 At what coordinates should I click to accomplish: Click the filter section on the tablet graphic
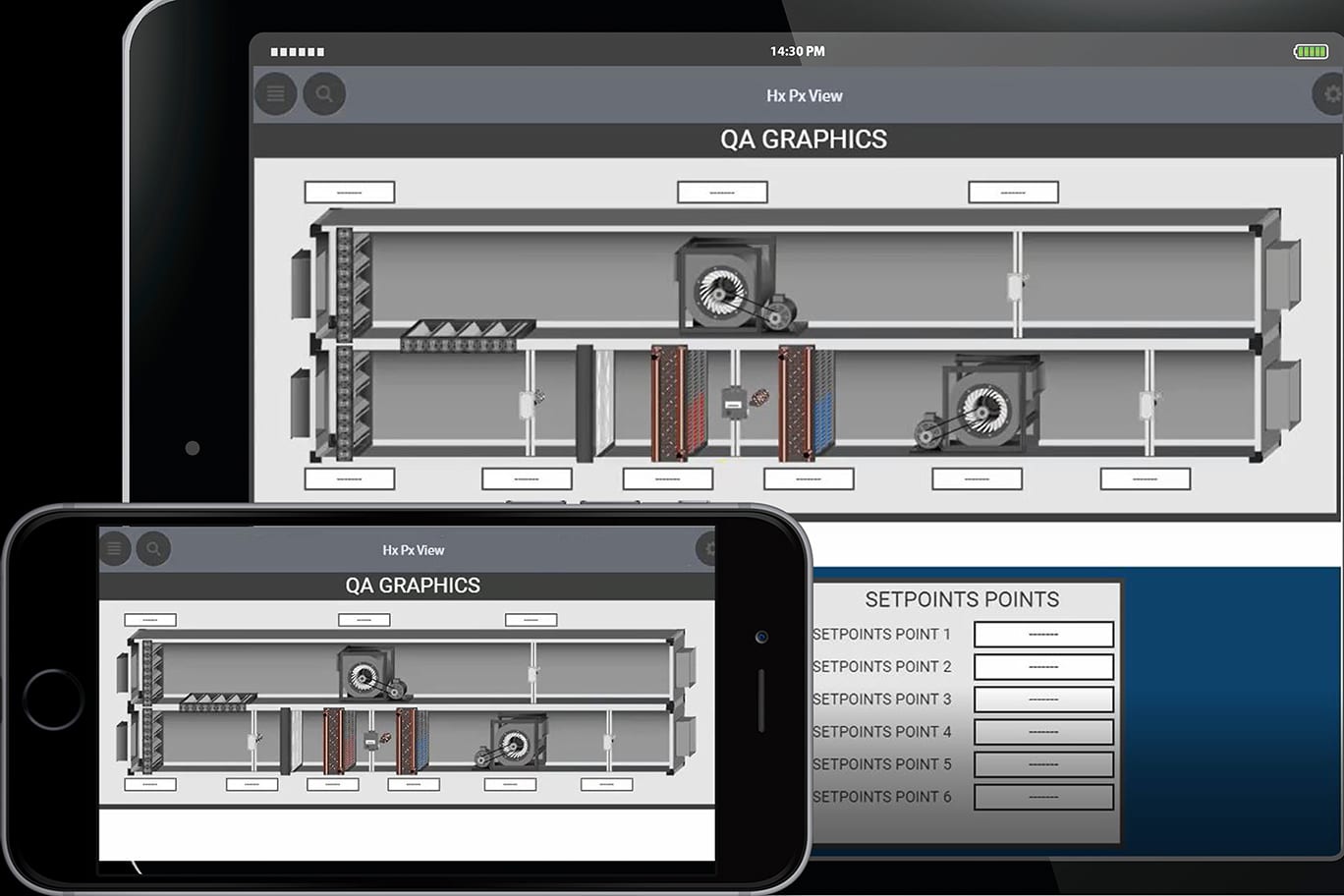pyautogui.click(x=595, y=402)
